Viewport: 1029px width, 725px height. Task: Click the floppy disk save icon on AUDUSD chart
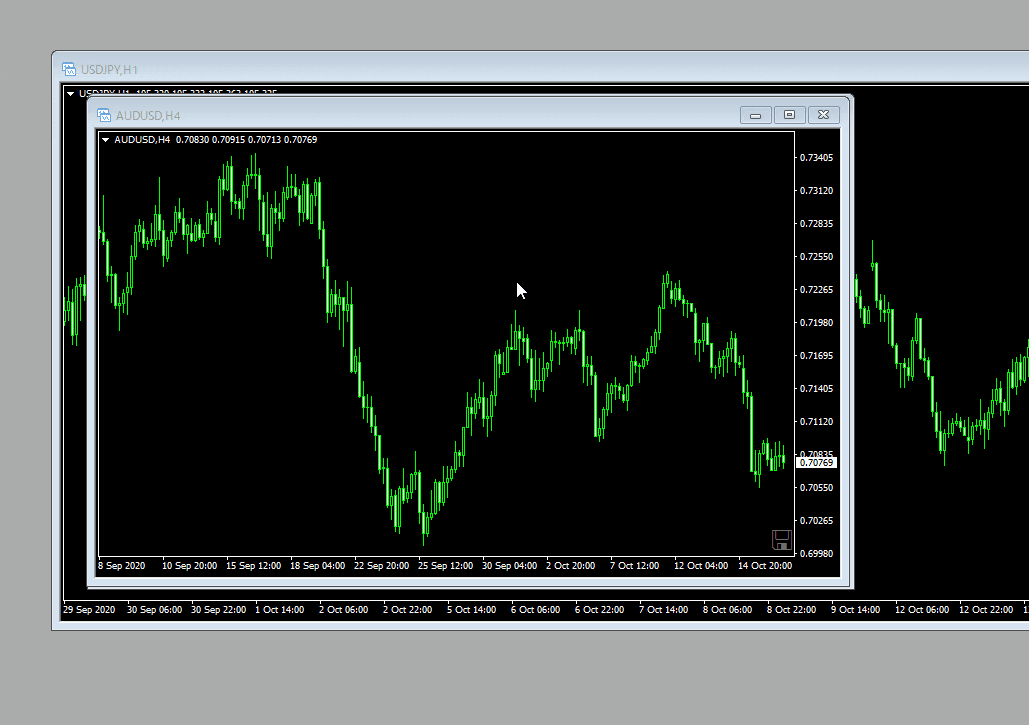[782, 541]
